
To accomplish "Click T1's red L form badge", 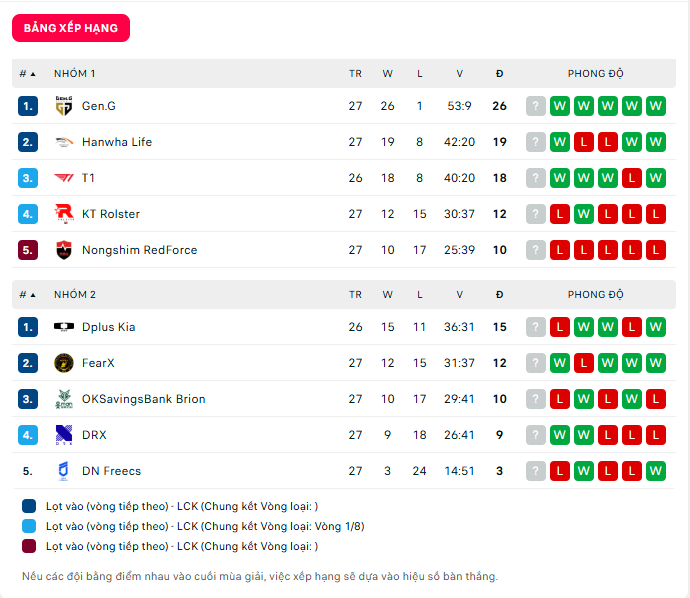I will [632, 178].
